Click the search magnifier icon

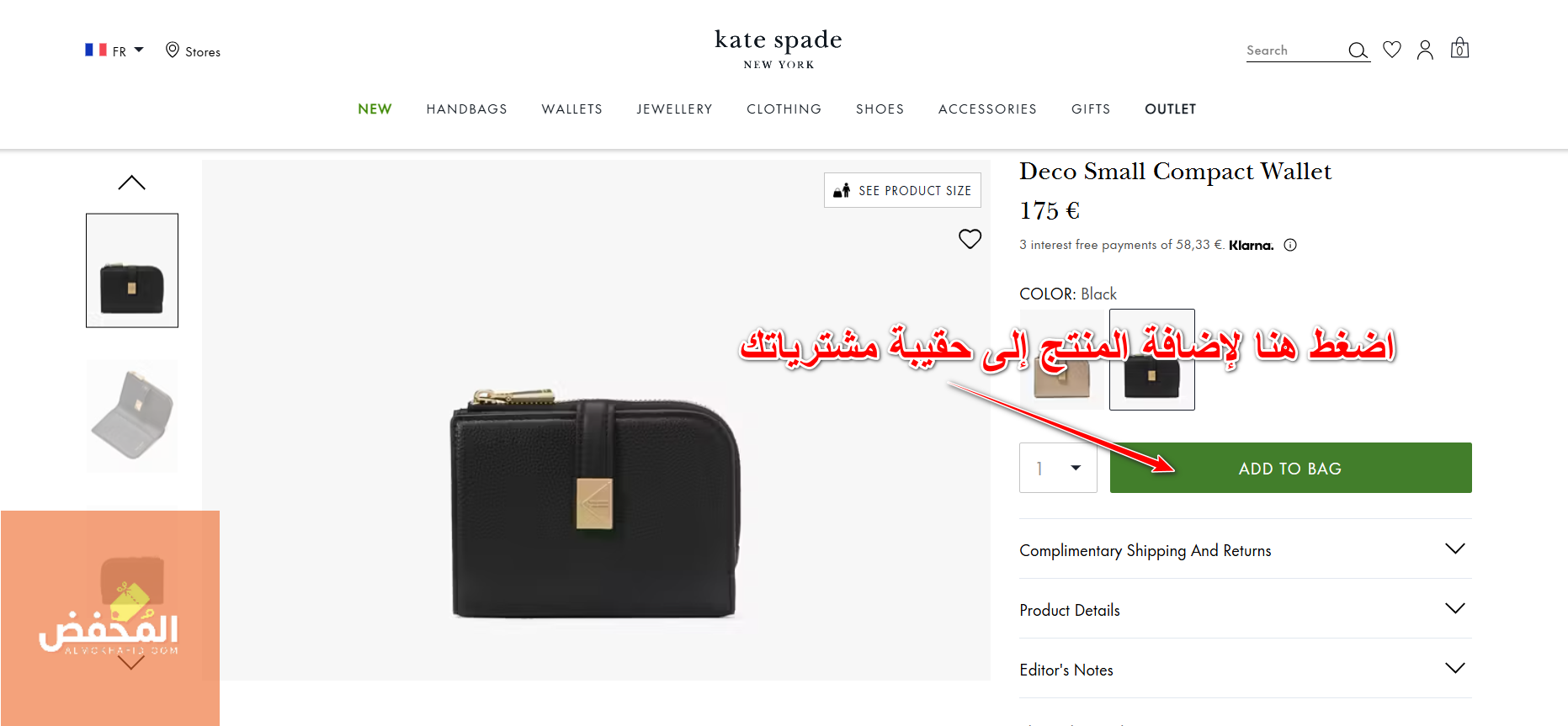click(1358, 50)
